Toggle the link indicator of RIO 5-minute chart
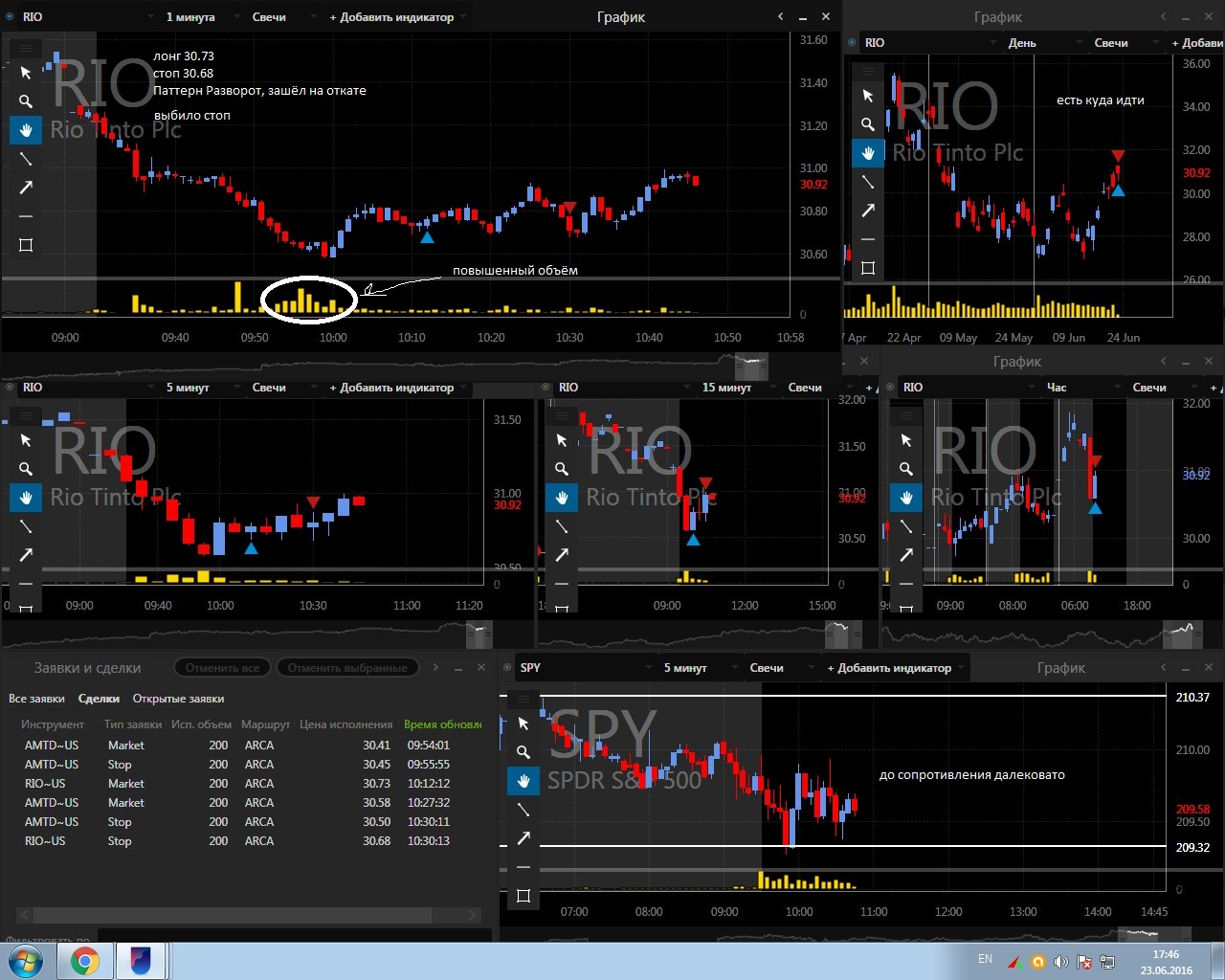1225x980 pixels. pos(10,388)
